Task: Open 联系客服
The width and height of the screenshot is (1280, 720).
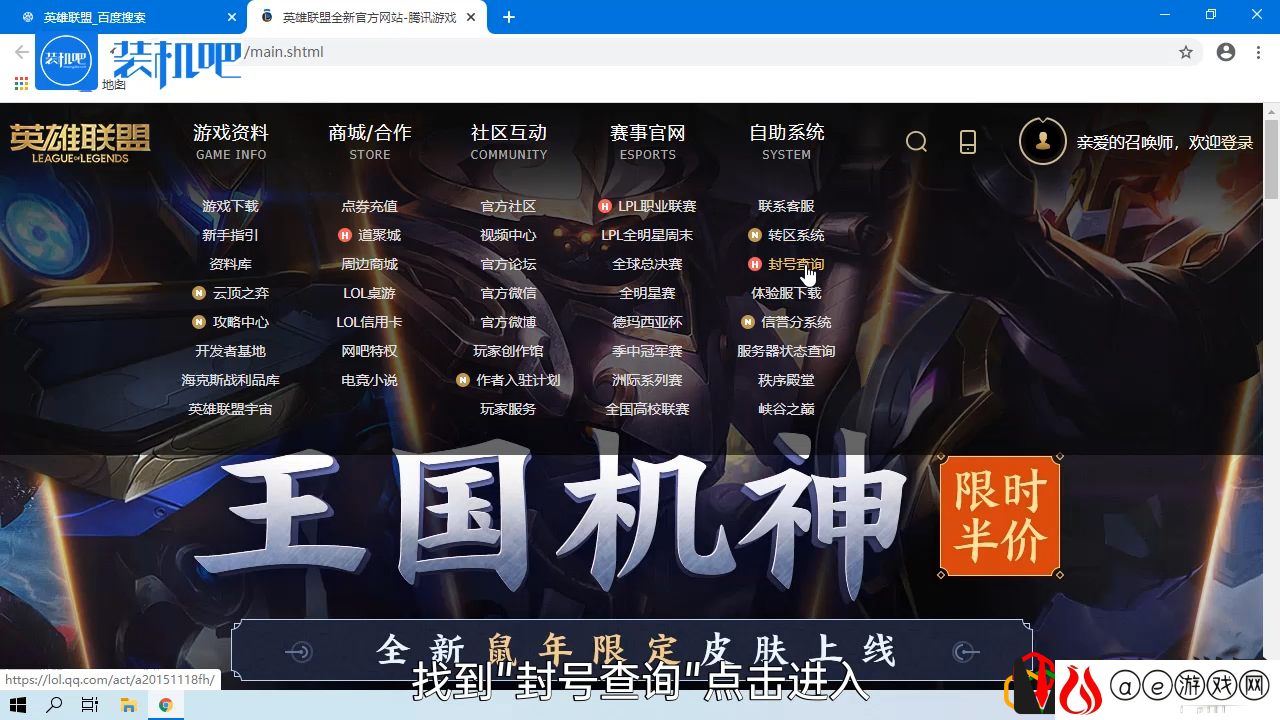Action: [x=787, y=206]
